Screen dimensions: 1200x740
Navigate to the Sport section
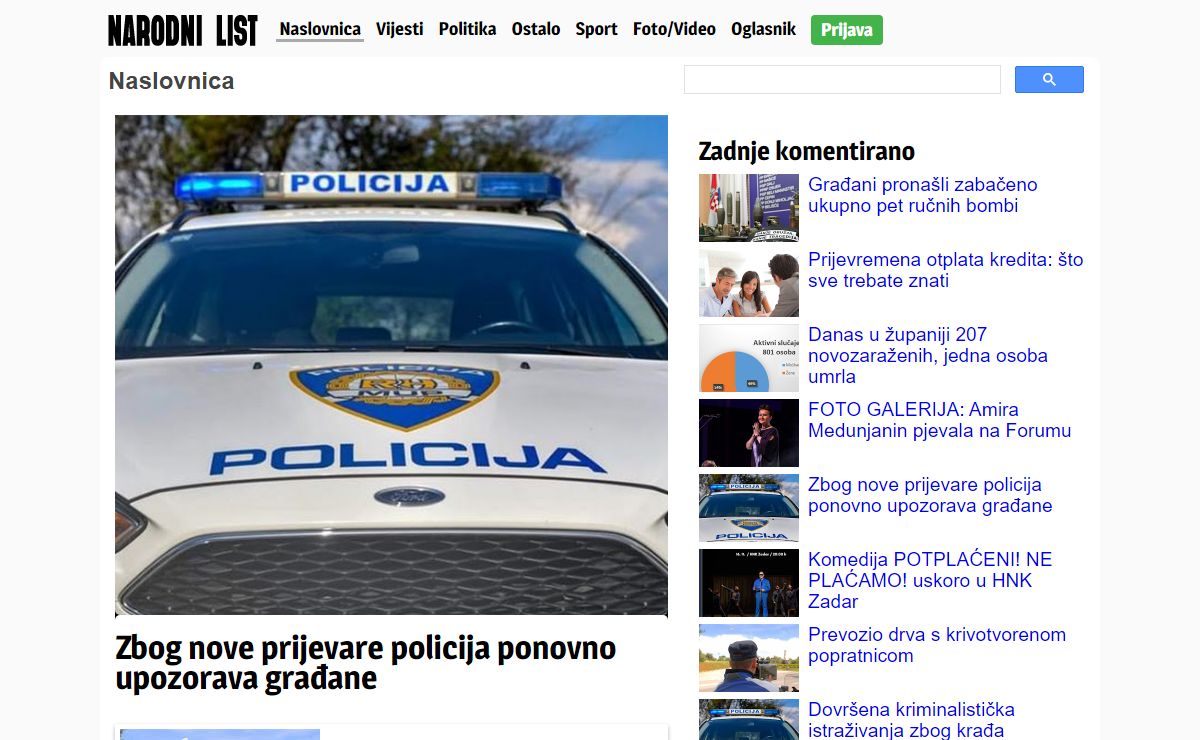(x=596, y=29)
